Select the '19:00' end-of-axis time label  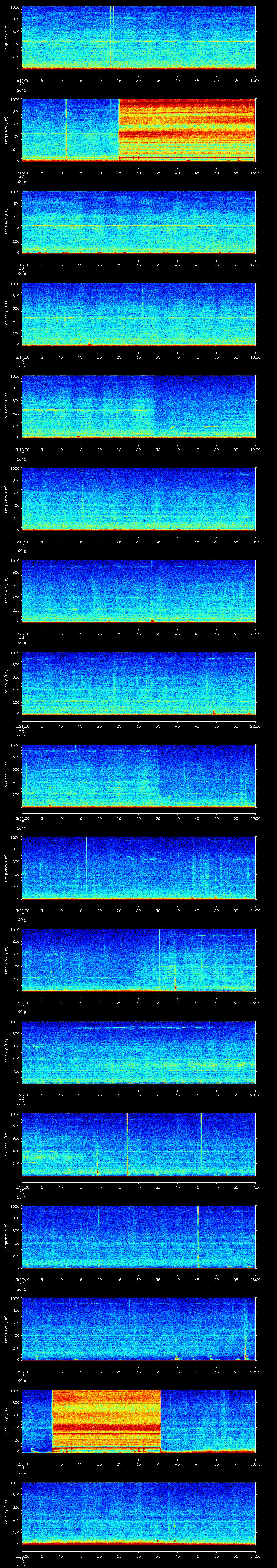click(255, 449)
